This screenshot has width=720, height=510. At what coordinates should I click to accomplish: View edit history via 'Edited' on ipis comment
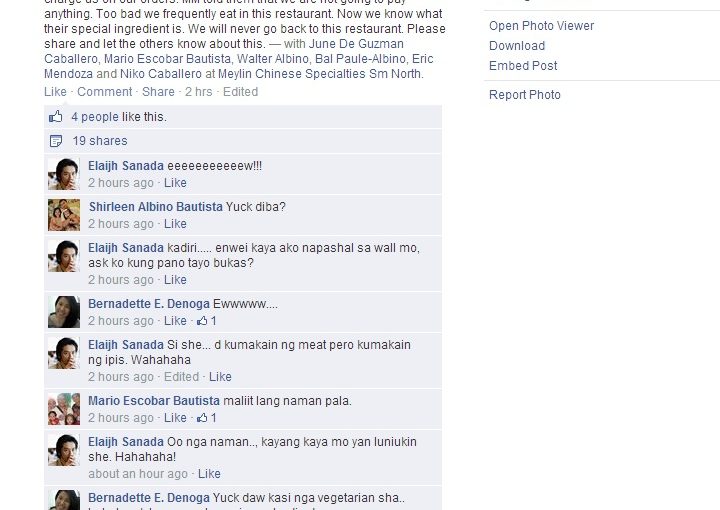point(181,377)
